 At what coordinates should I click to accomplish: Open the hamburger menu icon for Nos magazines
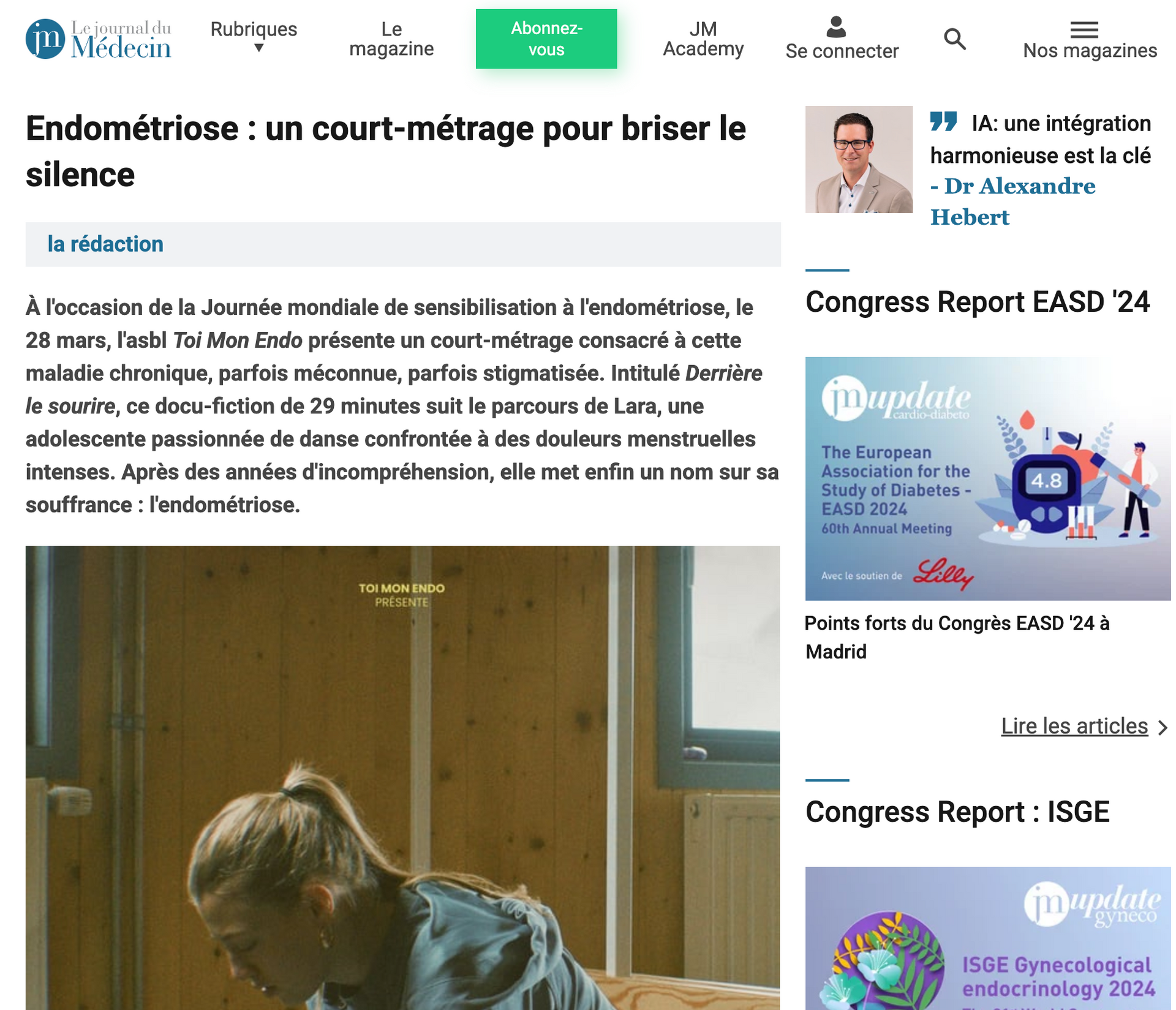pyautogui.click(x=1084, y=29)
